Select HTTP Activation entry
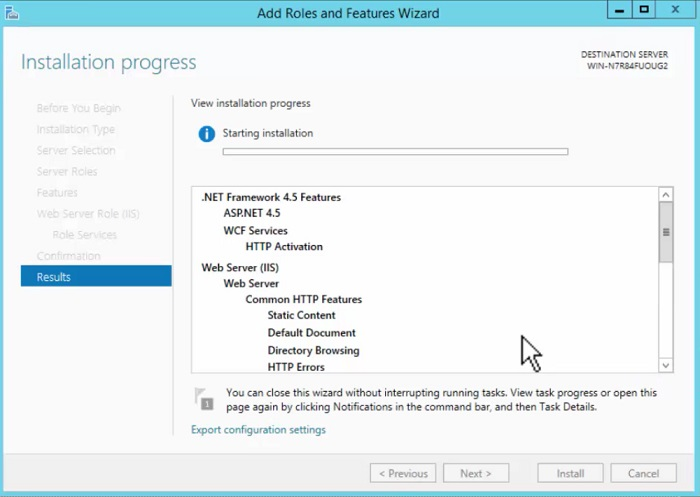This screenshot has width=700, height=497. pos(284,246)
